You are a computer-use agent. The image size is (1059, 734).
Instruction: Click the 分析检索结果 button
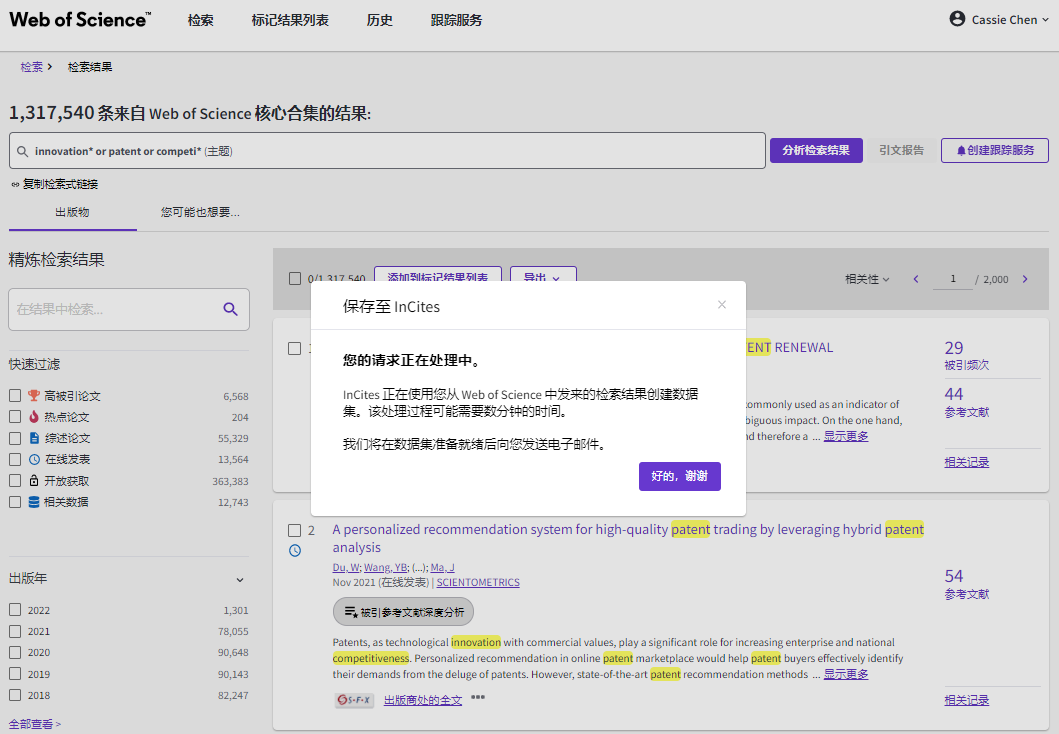[816, 150]
